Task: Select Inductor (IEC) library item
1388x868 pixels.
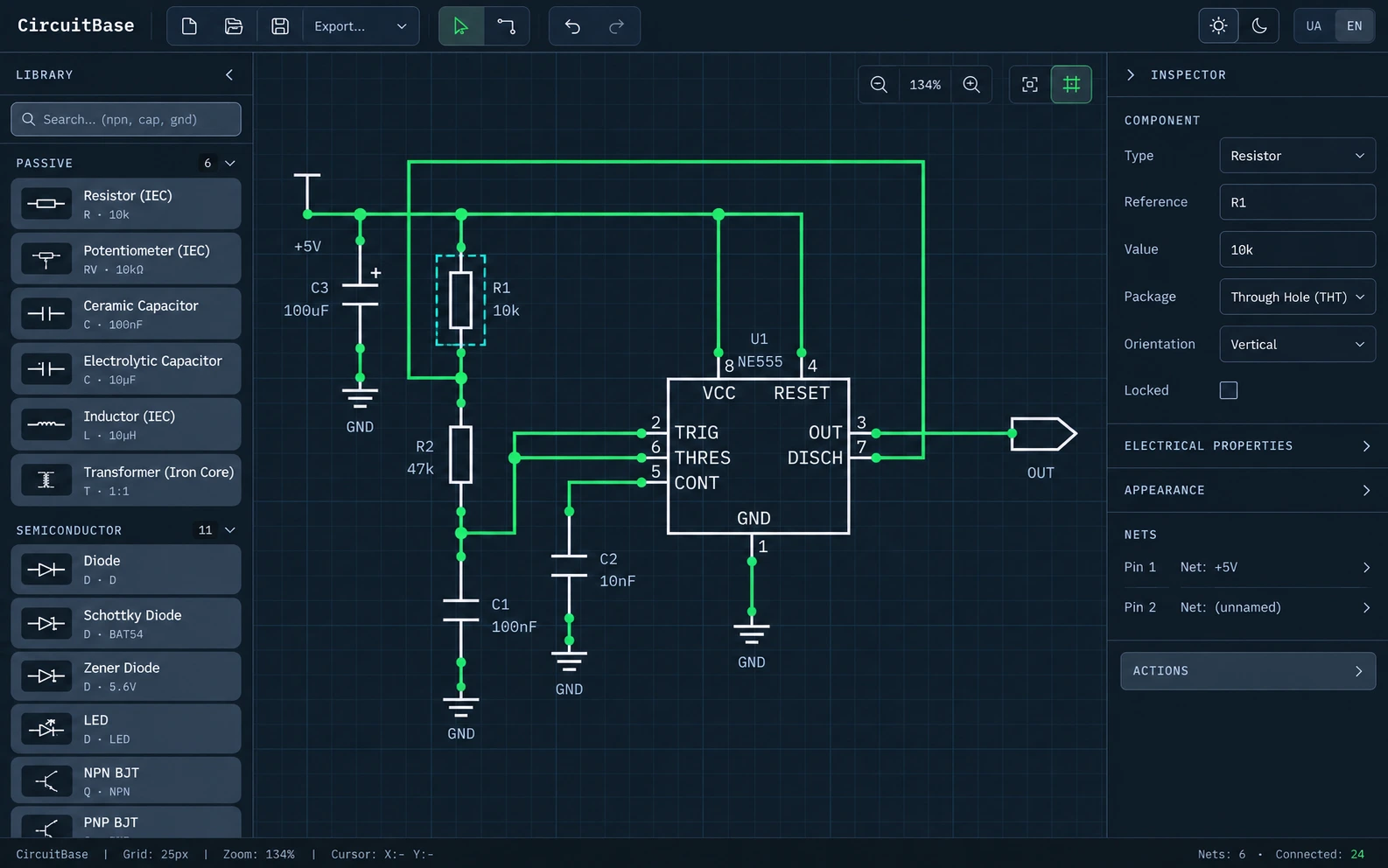Action: [x=126, y=424]
